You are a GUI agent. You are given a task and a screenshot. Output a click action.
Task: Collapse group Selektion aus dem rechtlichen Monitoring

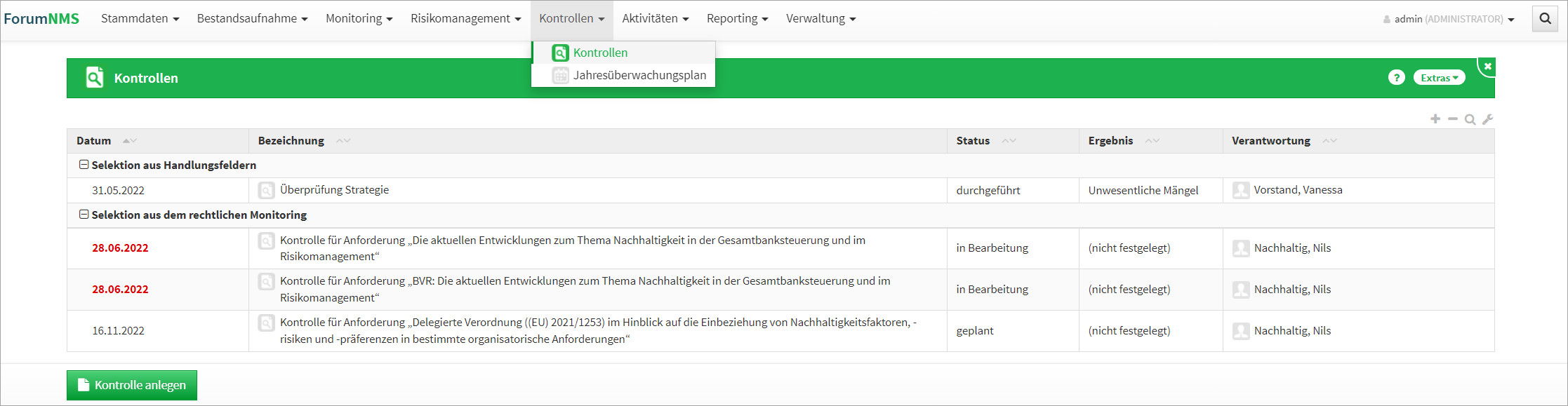tap(84, 215)
